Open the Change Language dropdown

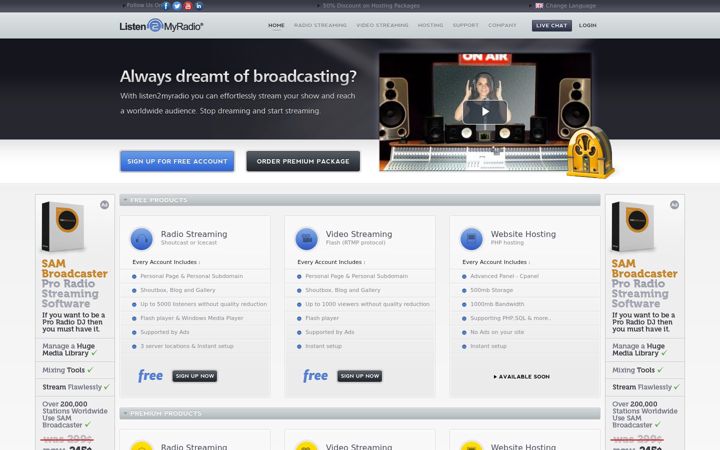pyautogui.click(x=570, y=6)
